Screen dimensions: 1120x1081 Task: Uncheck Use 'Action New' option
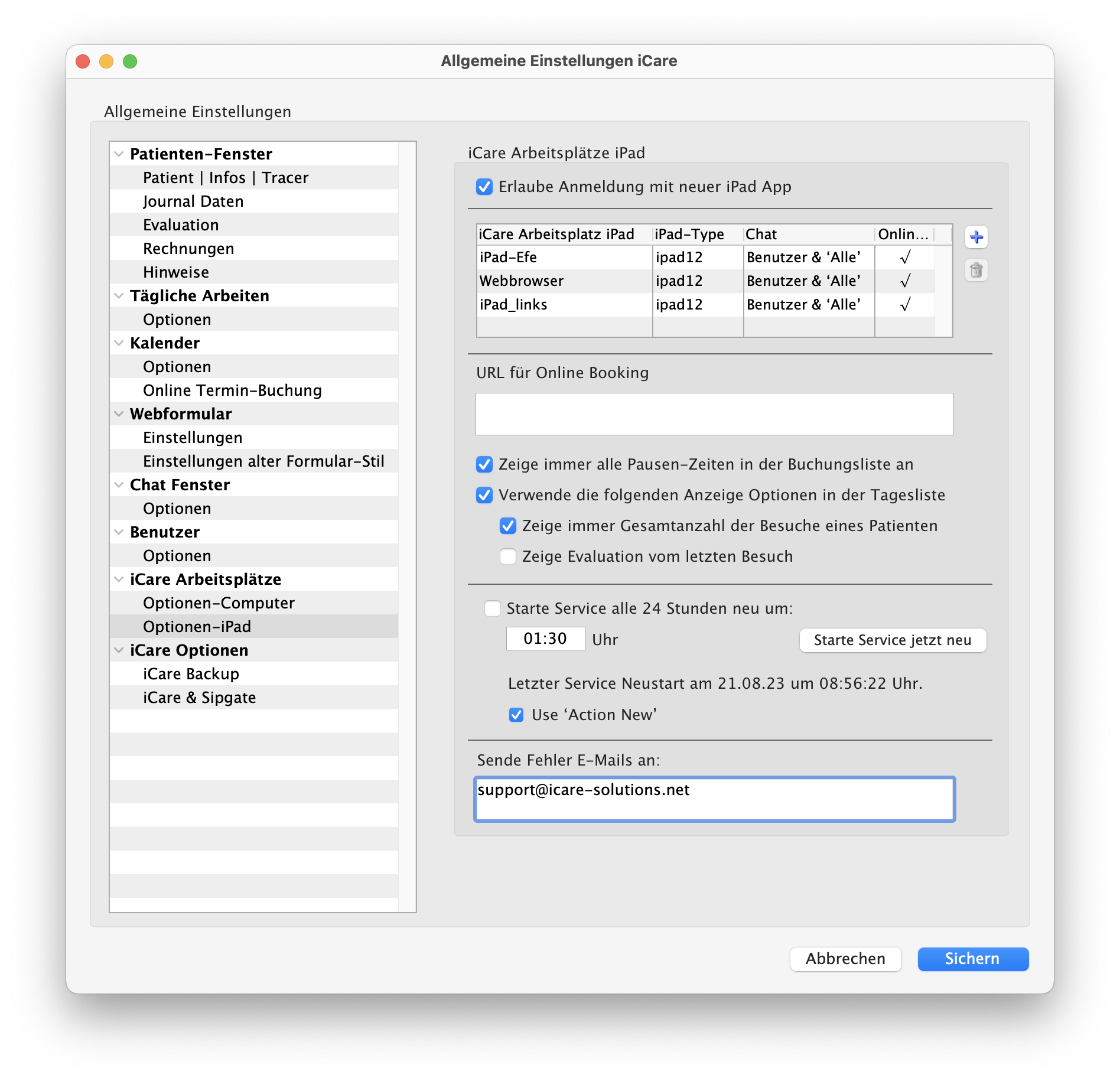point(516,715)
